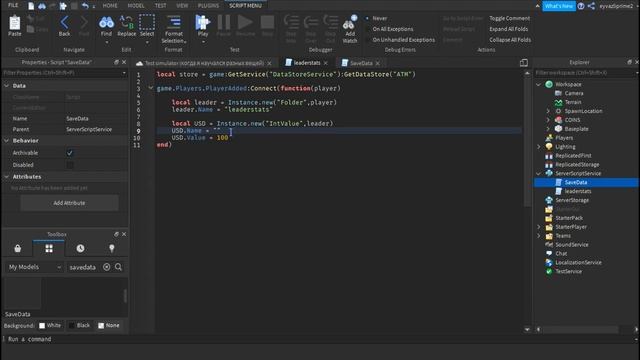Select leaderstats script in Explorer
Image resolution: width=640 pixels, height=360 pixels.
pyautogui.click(x=578, y=191)
